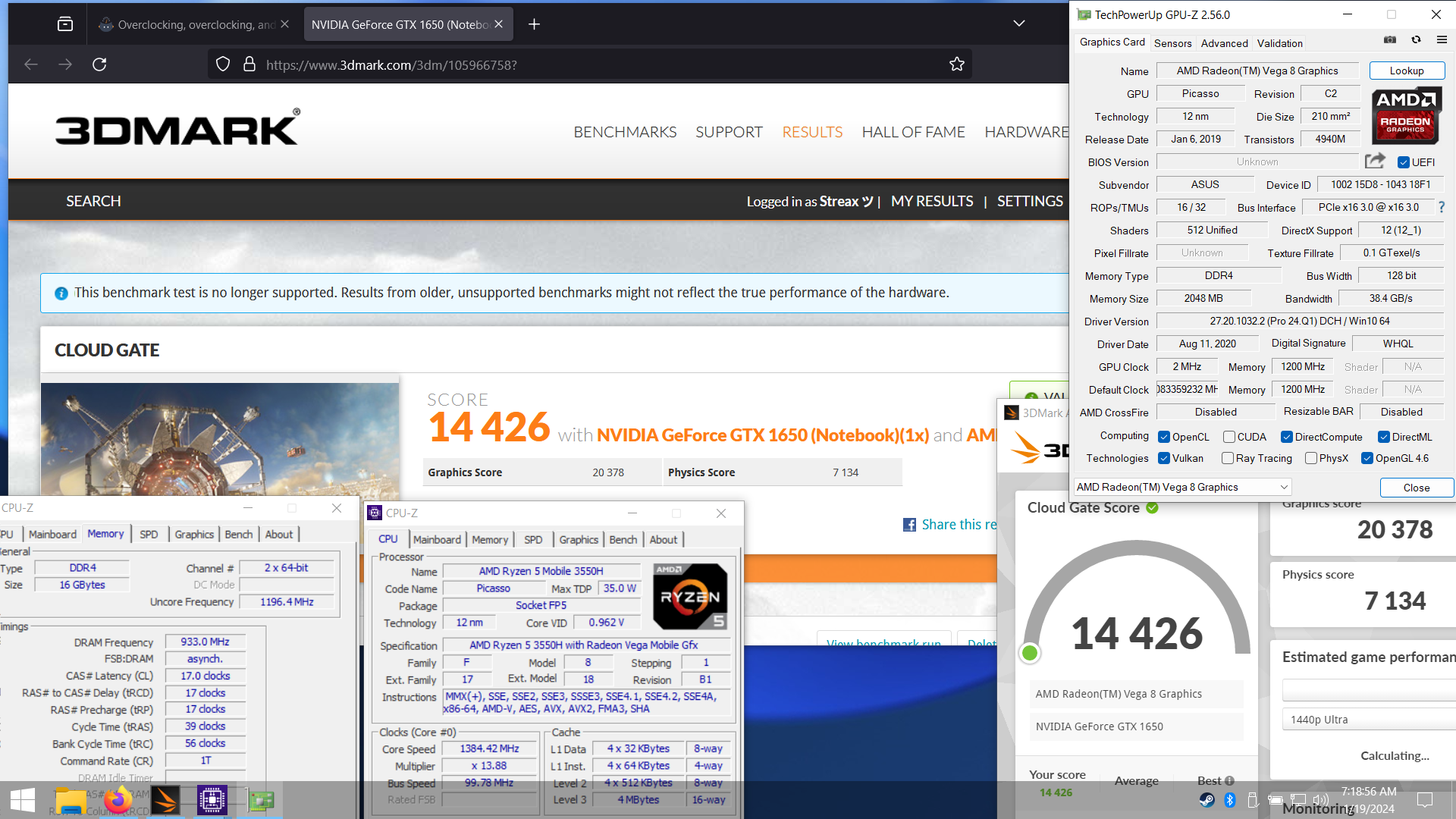
Task: Open the Windows notification center
Action: 1425,800
